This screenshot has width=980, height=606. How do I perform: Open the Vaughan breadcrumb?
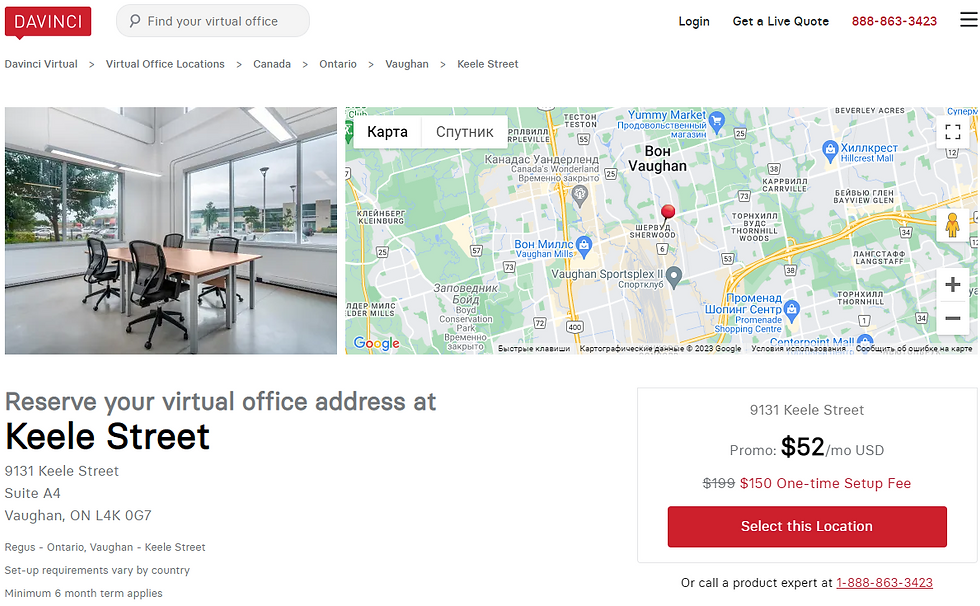[x=407, y=64]
